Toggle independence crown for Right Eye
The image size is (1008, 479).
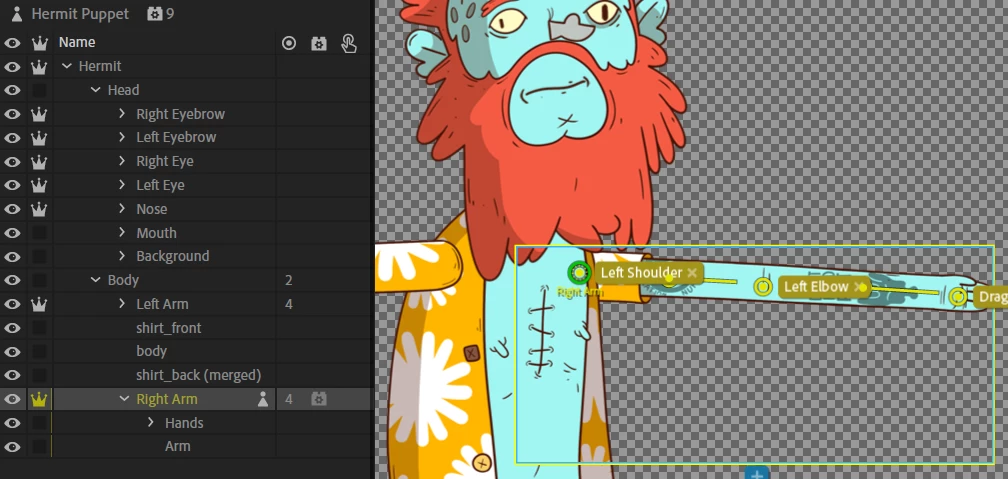click(40, 161)
